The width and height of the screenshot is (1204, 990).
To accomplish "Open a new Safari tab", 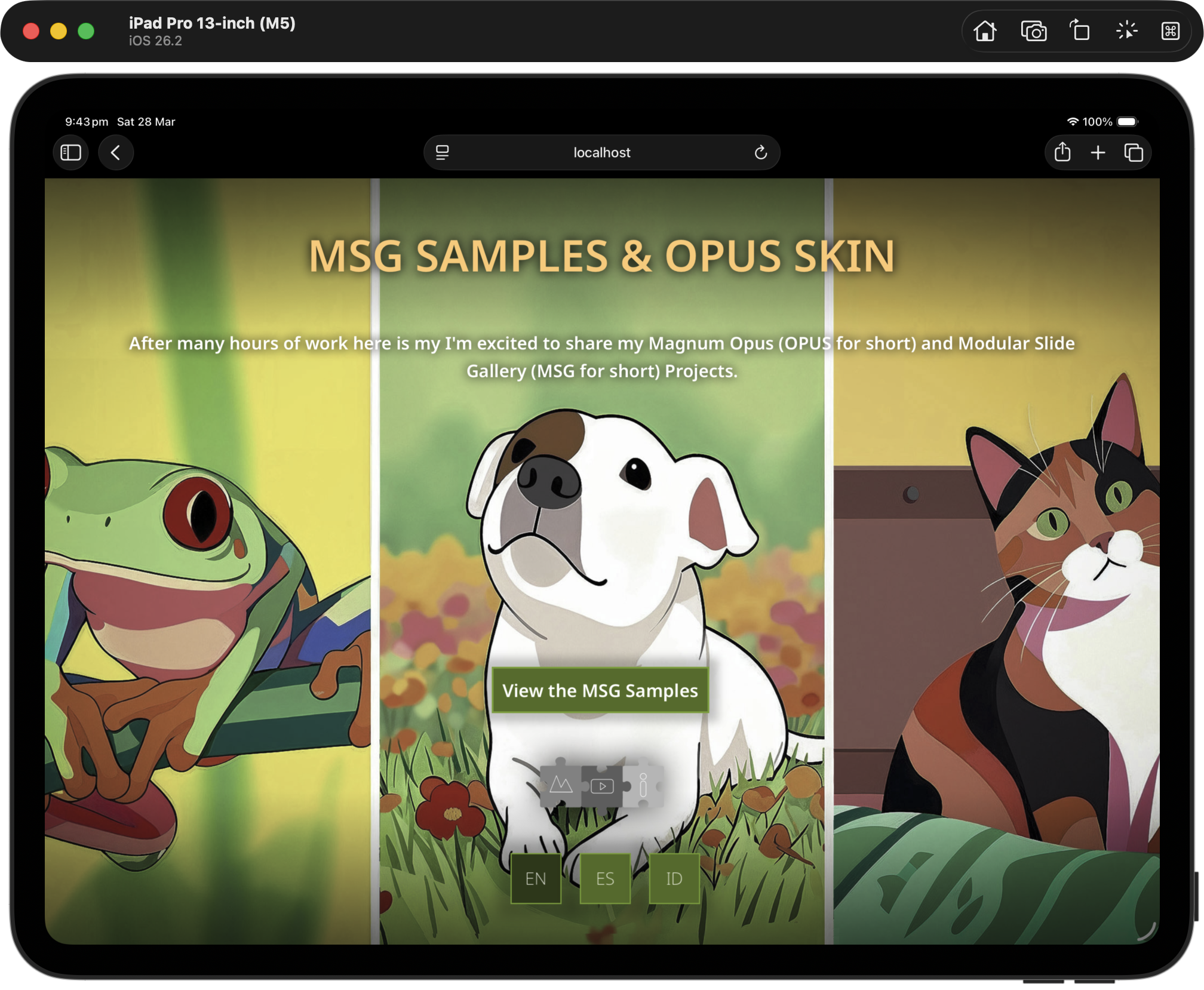I will (x=1098, y=153).
